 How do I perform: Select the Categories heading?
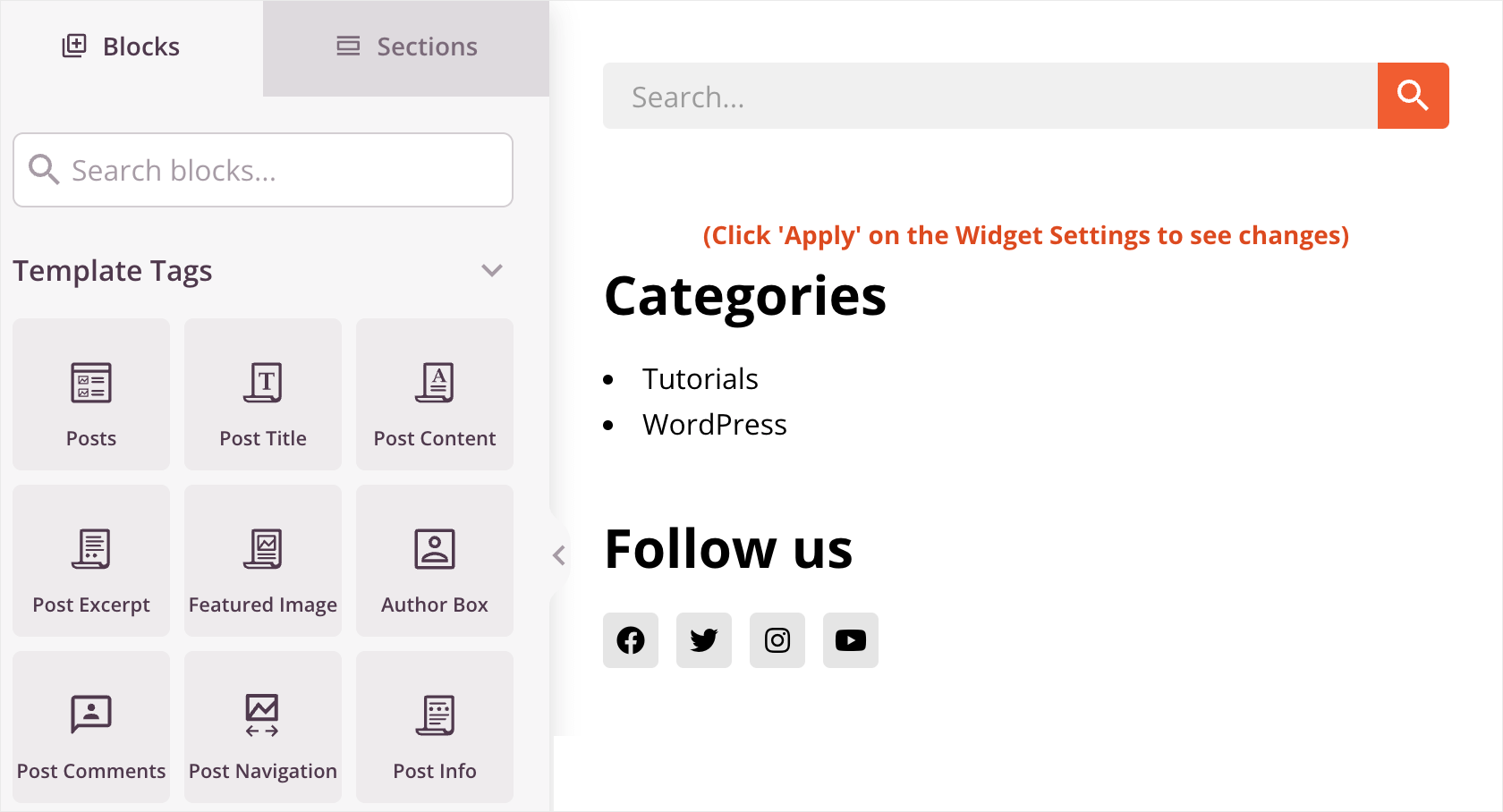click(745, 297)
